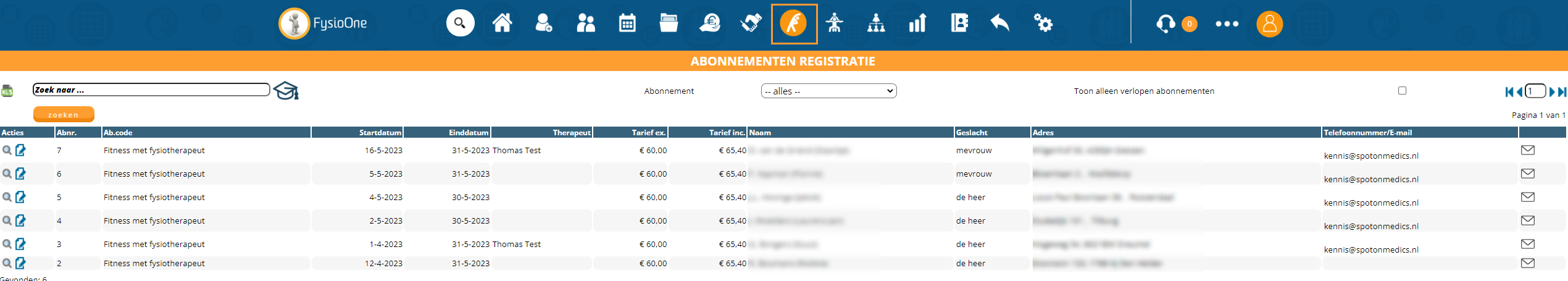Jump to the last page

pyautogui.click(x=1562, y=91)
